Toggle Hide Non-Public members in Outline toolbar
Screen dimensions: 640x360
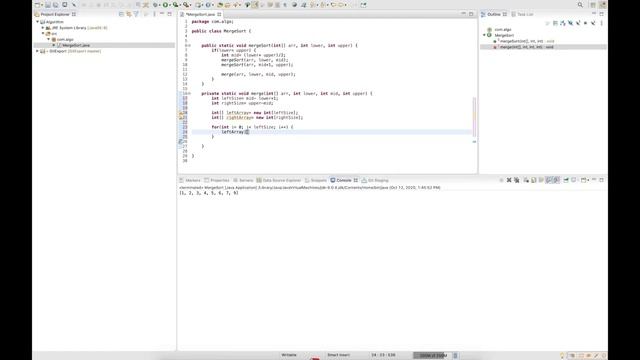coord(585,23)
